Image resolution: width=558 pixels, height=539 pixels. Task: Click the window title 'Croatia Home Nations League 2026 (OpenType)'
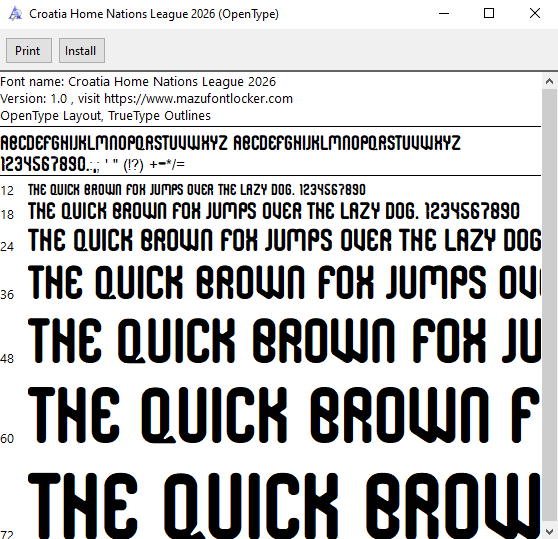[x=154, y=14]
